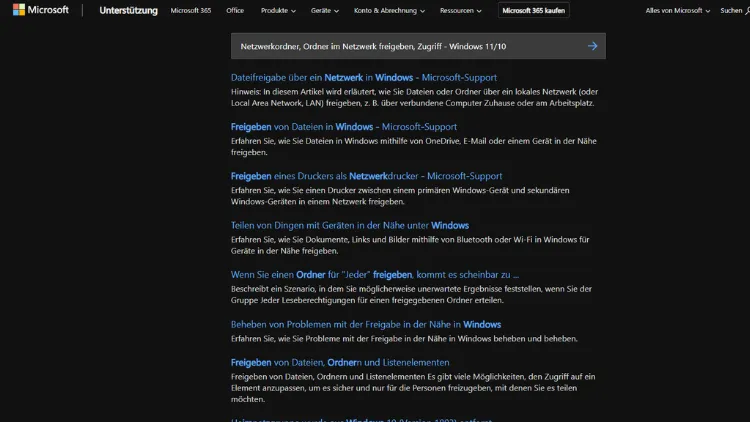Click text 'Erfahren Sie, wie Sie Dokumente, Links'
The height and width of the screenshot is (422, 750).
point(410,245)
